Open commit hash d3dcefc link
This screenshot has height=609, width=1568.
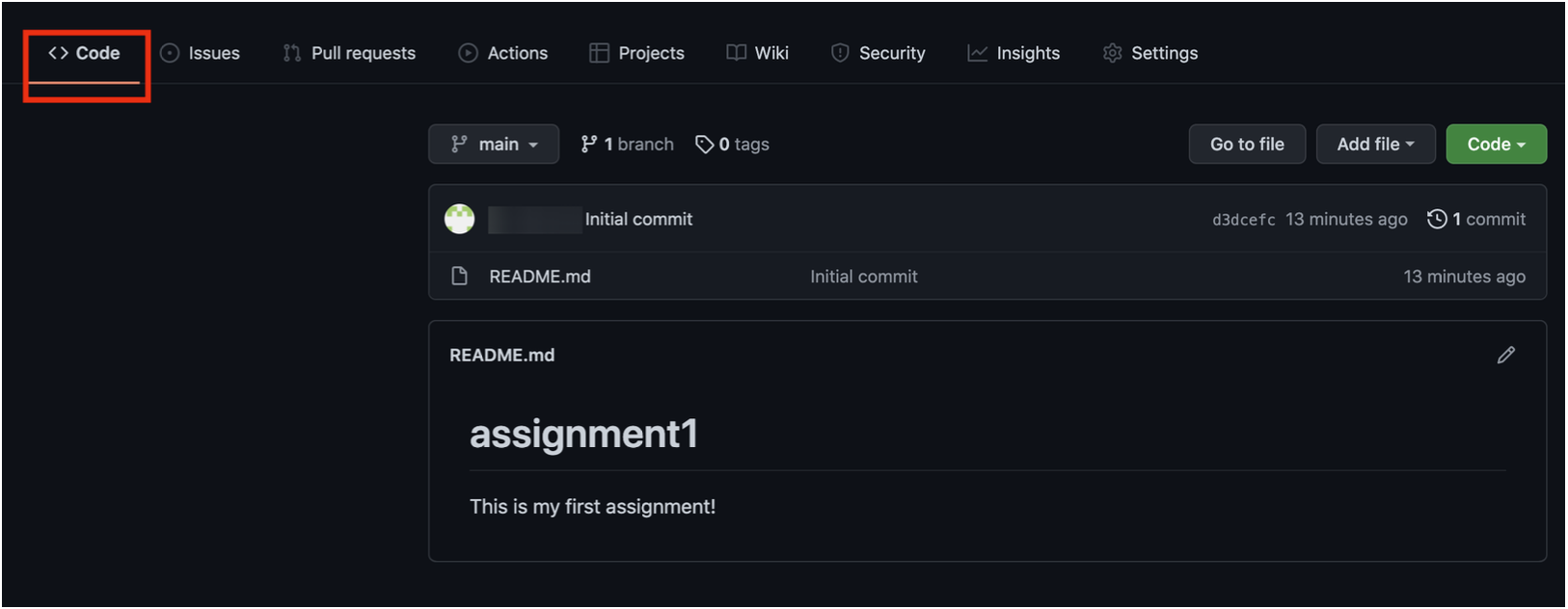click(x=1243, y=220)
